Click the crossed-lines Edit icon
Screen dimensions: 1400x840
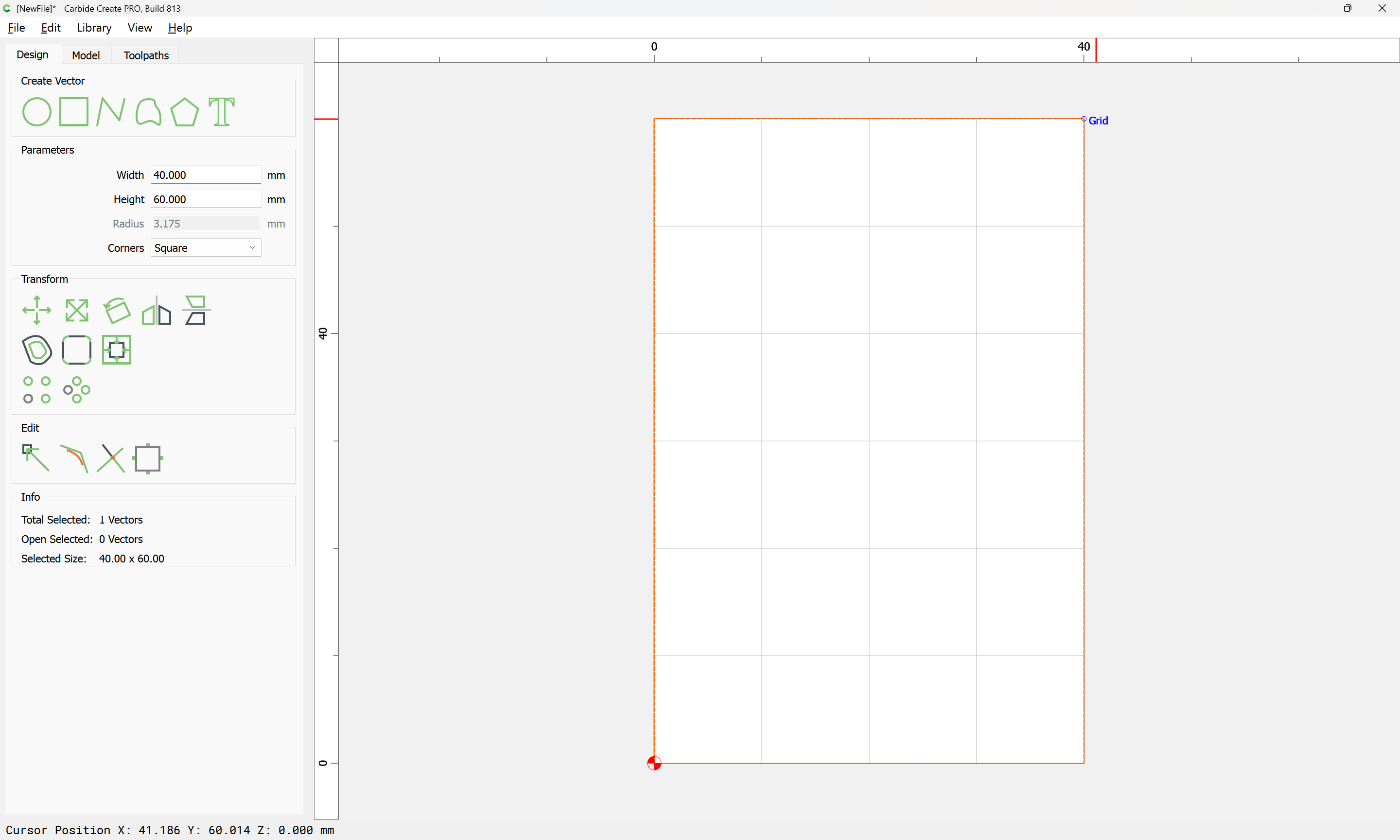pos(111,458)
